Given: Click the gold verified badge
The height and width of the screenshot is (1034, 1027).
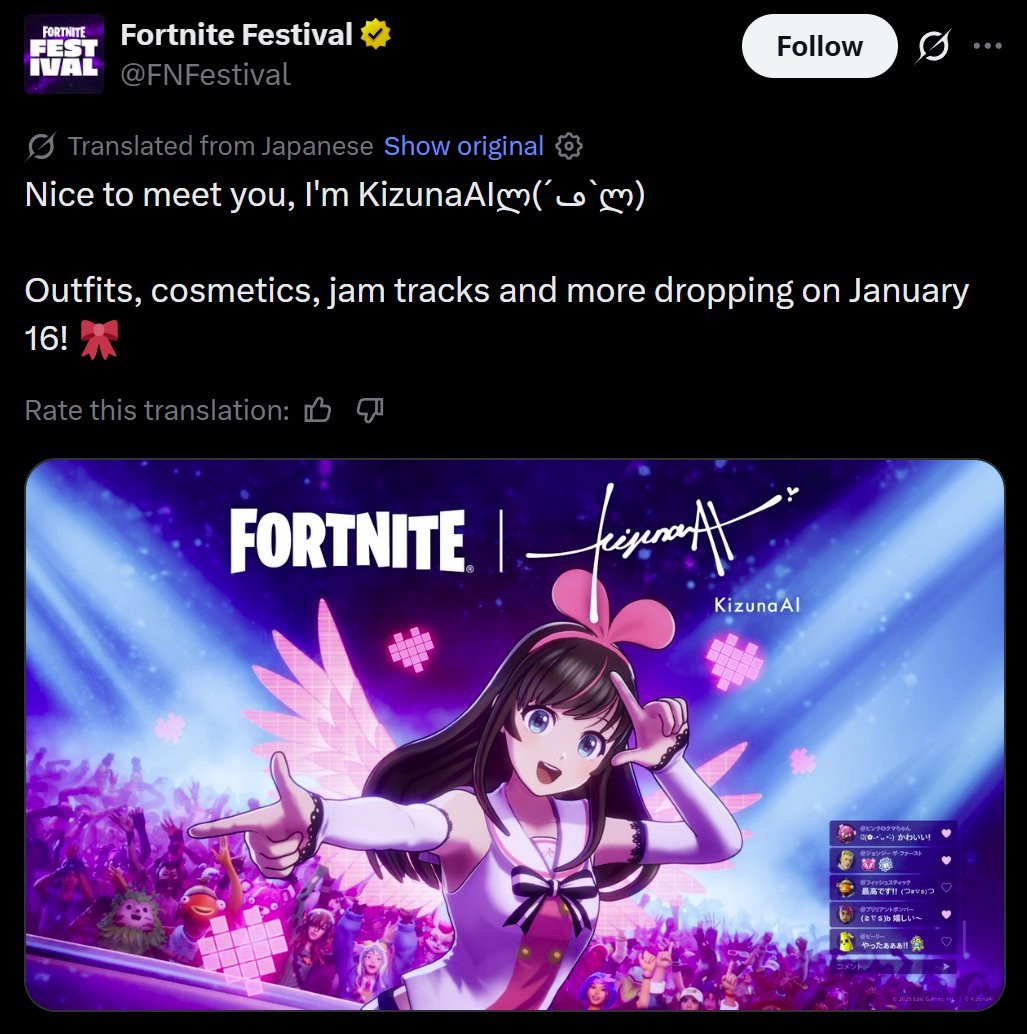Looking at the screenshot, I should point(376,35).
